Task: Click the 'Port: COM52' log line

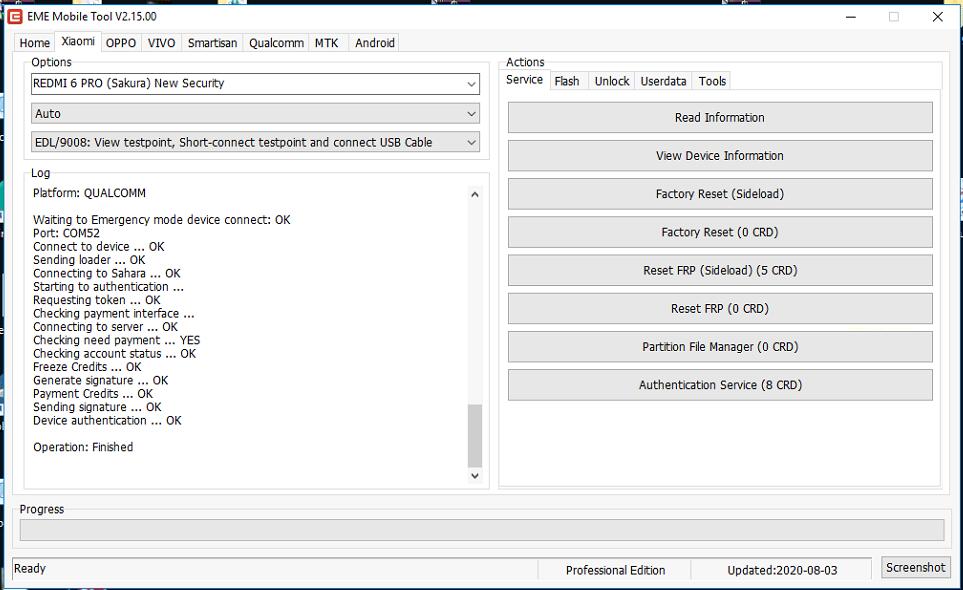Action: [66, 233]
